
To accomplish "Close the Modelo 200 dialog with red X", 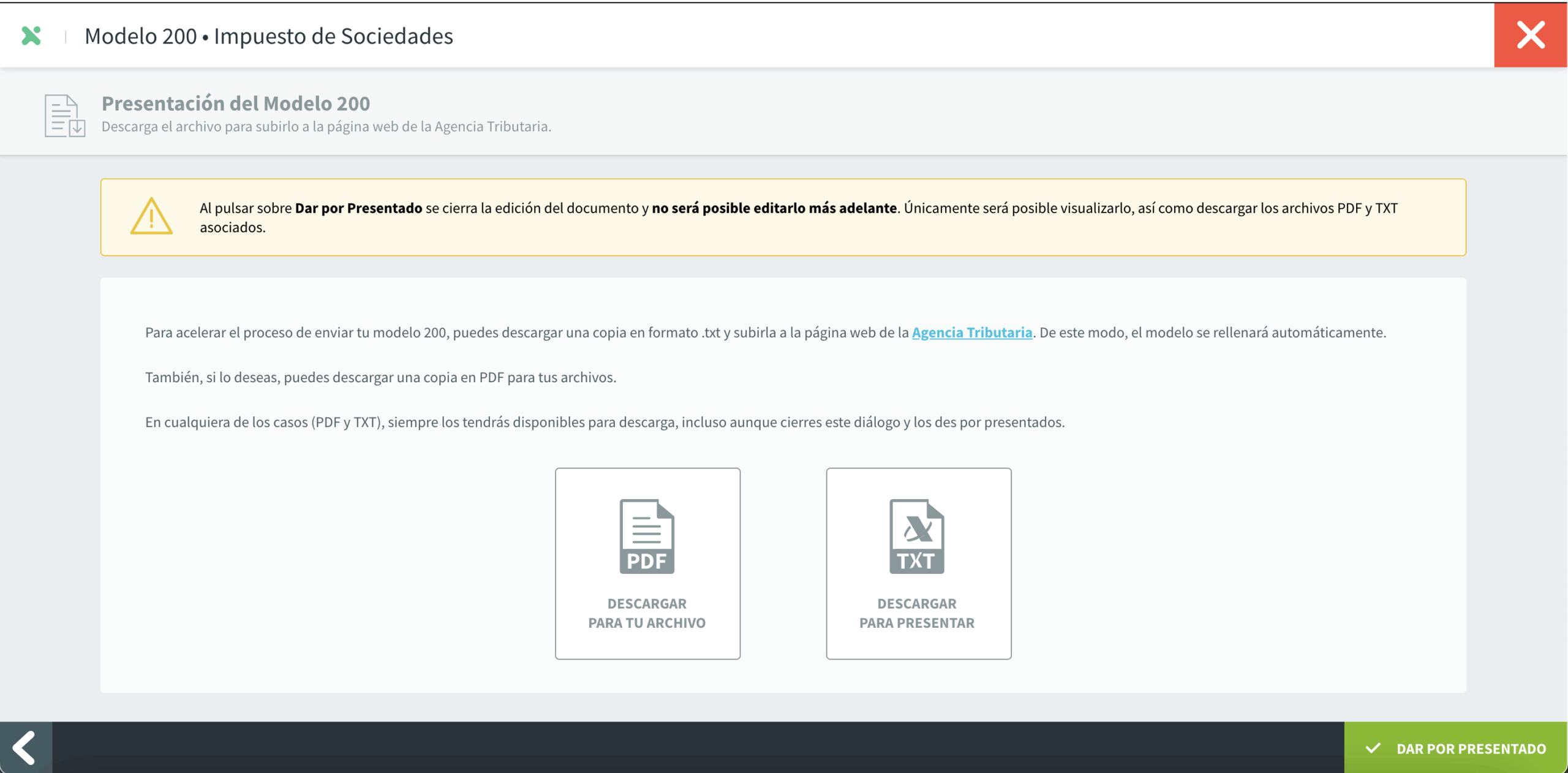I will pyautogui.click(x=1530, y=35).
